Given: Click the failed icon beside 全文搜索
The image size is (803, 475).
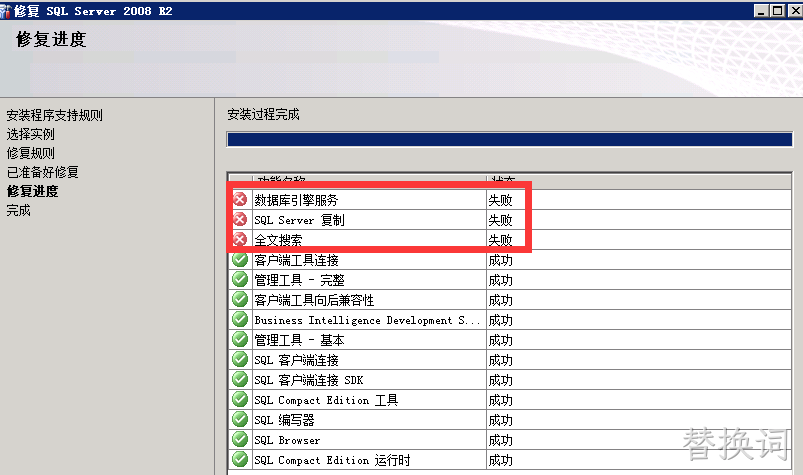Looking at the screenshot, I should [x=240, y=239].
